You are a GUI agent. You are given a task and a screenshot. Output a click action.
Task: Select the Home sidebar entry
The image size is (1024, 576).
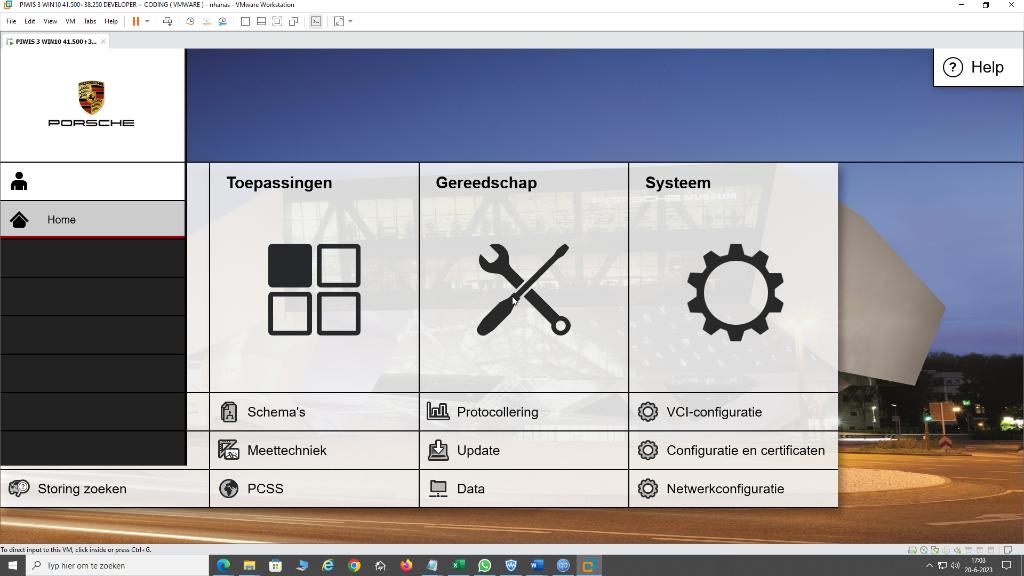(x=61, y=219)
